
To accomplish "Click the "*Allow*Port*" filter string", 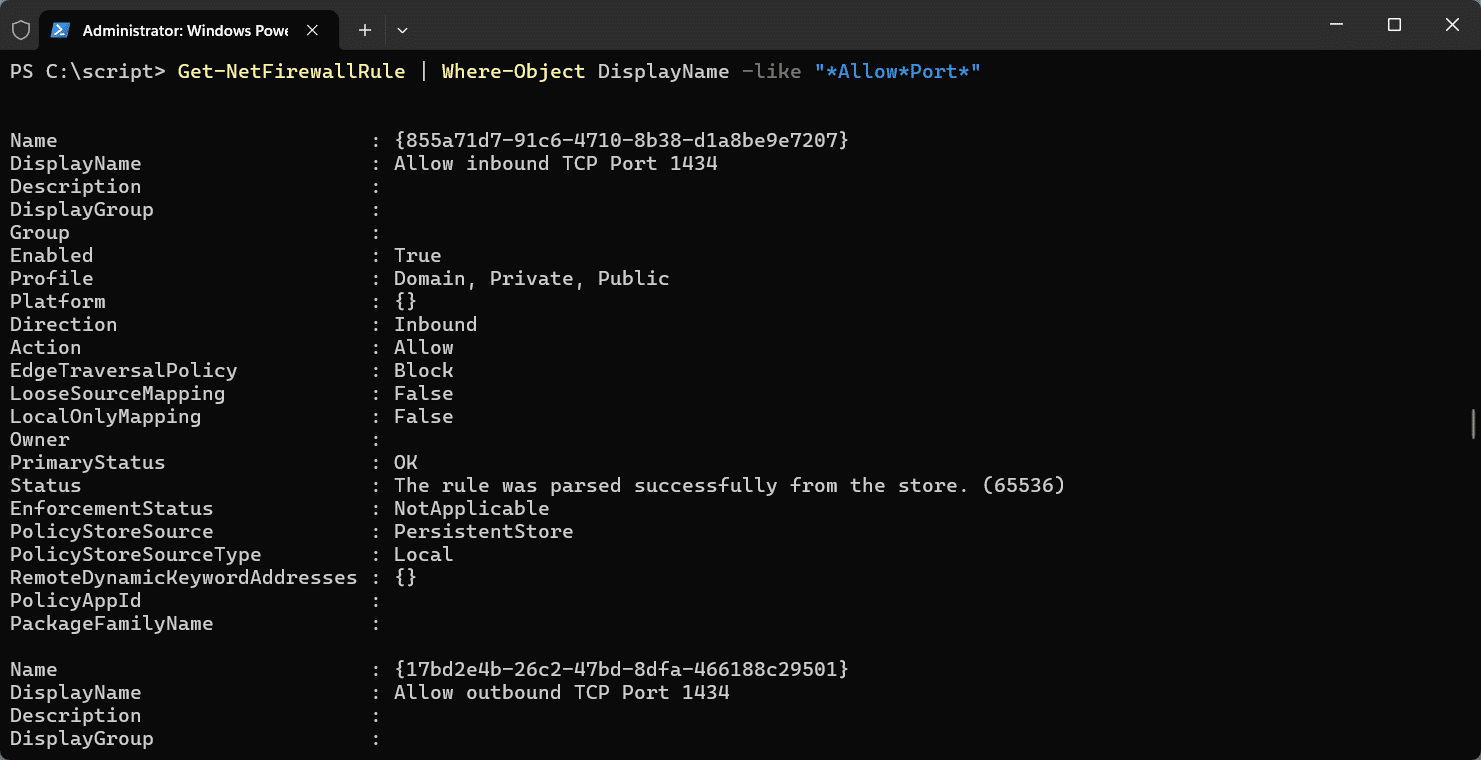I will point(895,71).
